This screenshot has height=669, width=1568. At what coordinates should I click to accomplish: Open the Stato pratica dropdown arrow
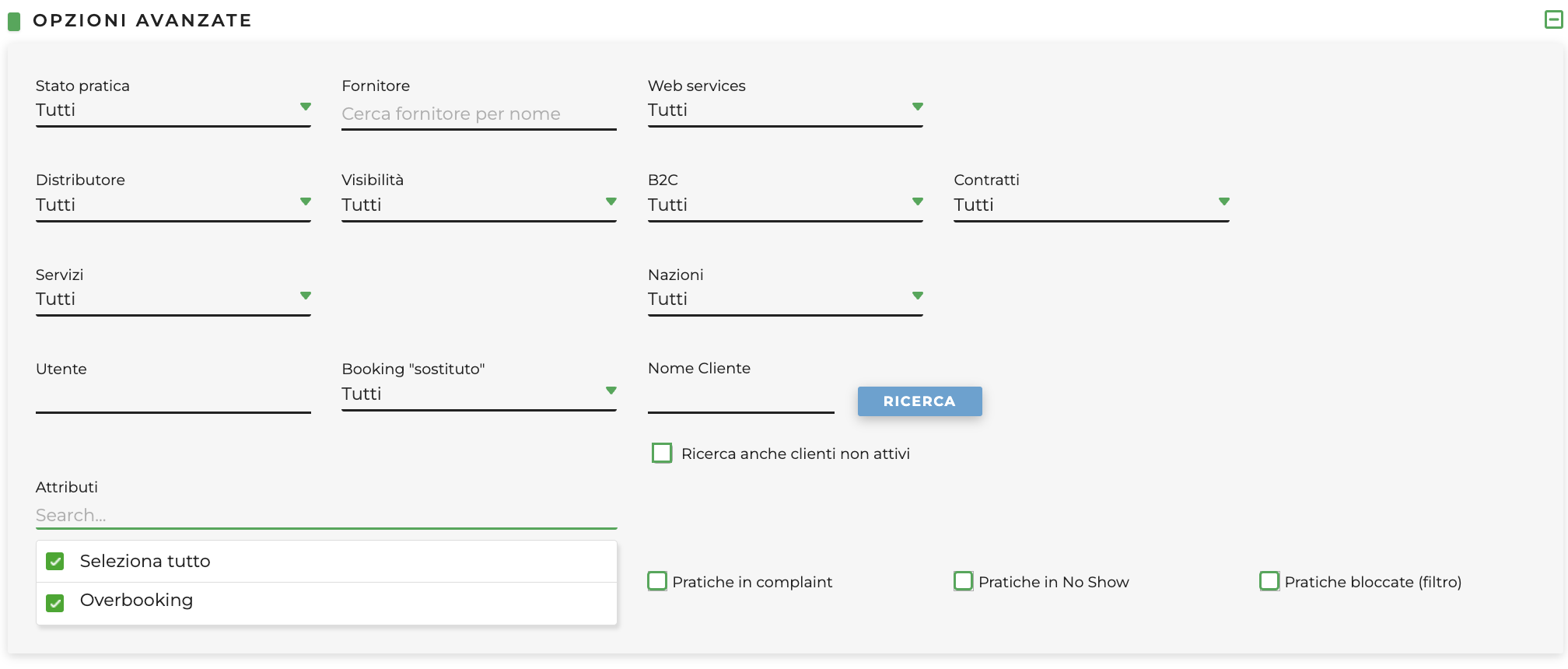coord(306,107)
